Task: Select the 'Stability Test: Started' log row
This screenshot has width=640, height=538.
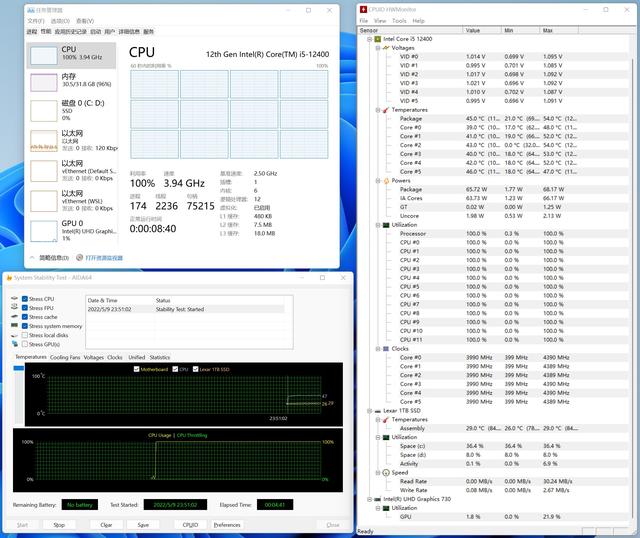Action: (x=186, y=309)
